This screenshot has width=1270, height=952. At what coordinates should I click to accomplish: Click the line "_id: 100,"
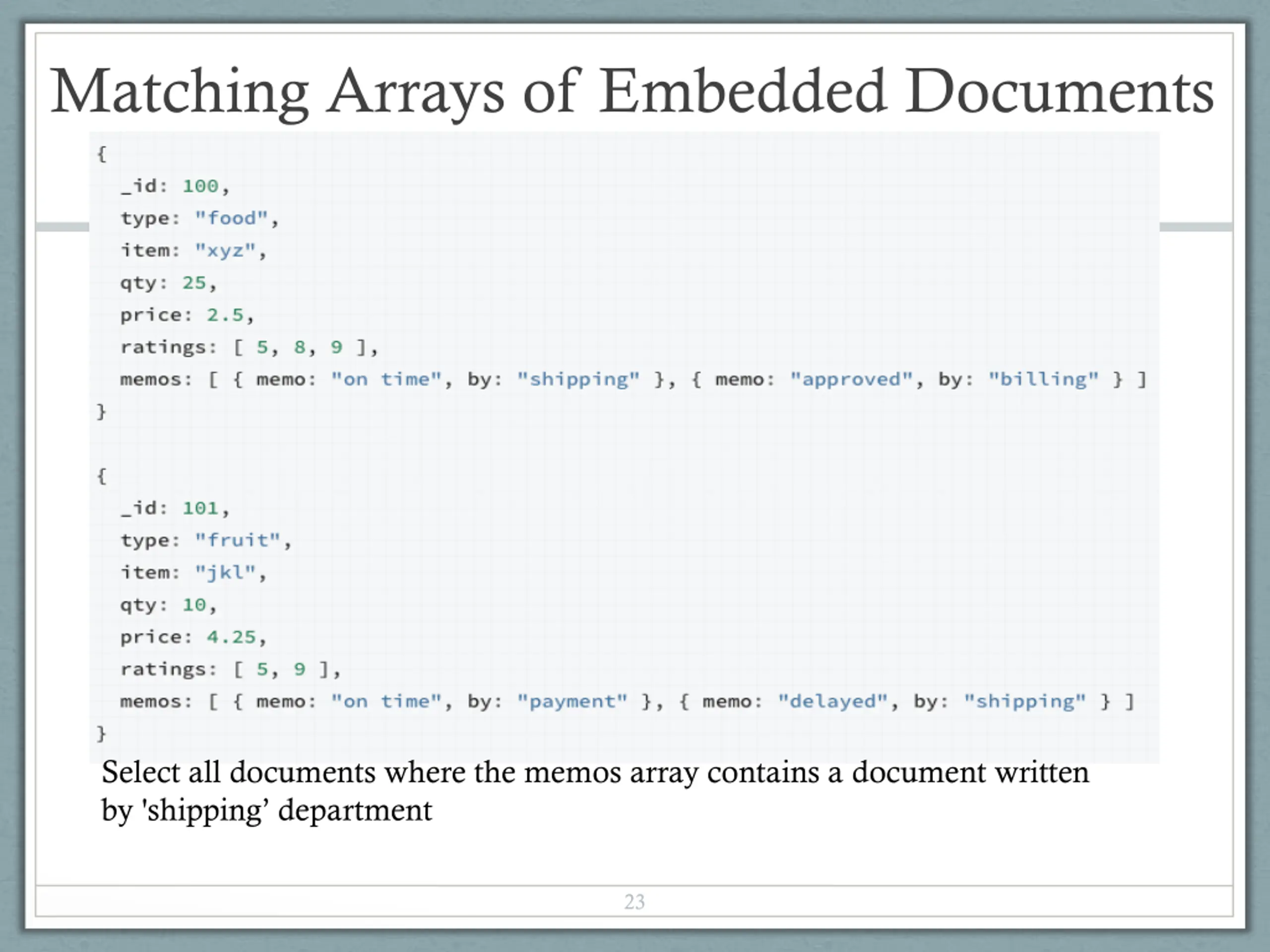click(x=175, y=186)
